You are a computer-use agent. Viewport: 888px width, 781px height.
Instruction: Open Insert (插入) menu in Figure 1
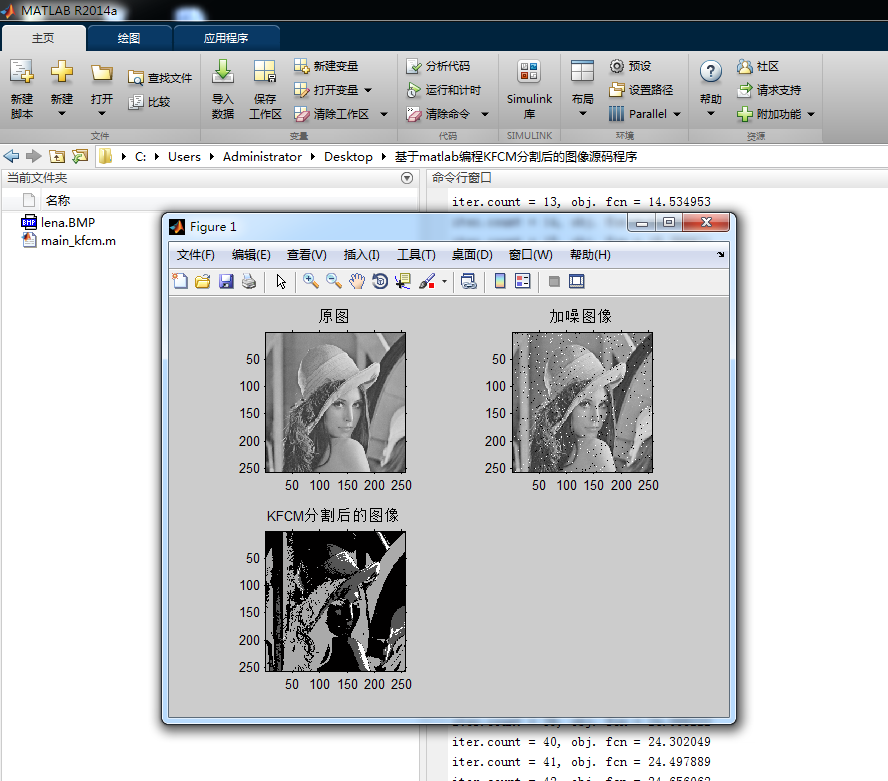(362, 255)
